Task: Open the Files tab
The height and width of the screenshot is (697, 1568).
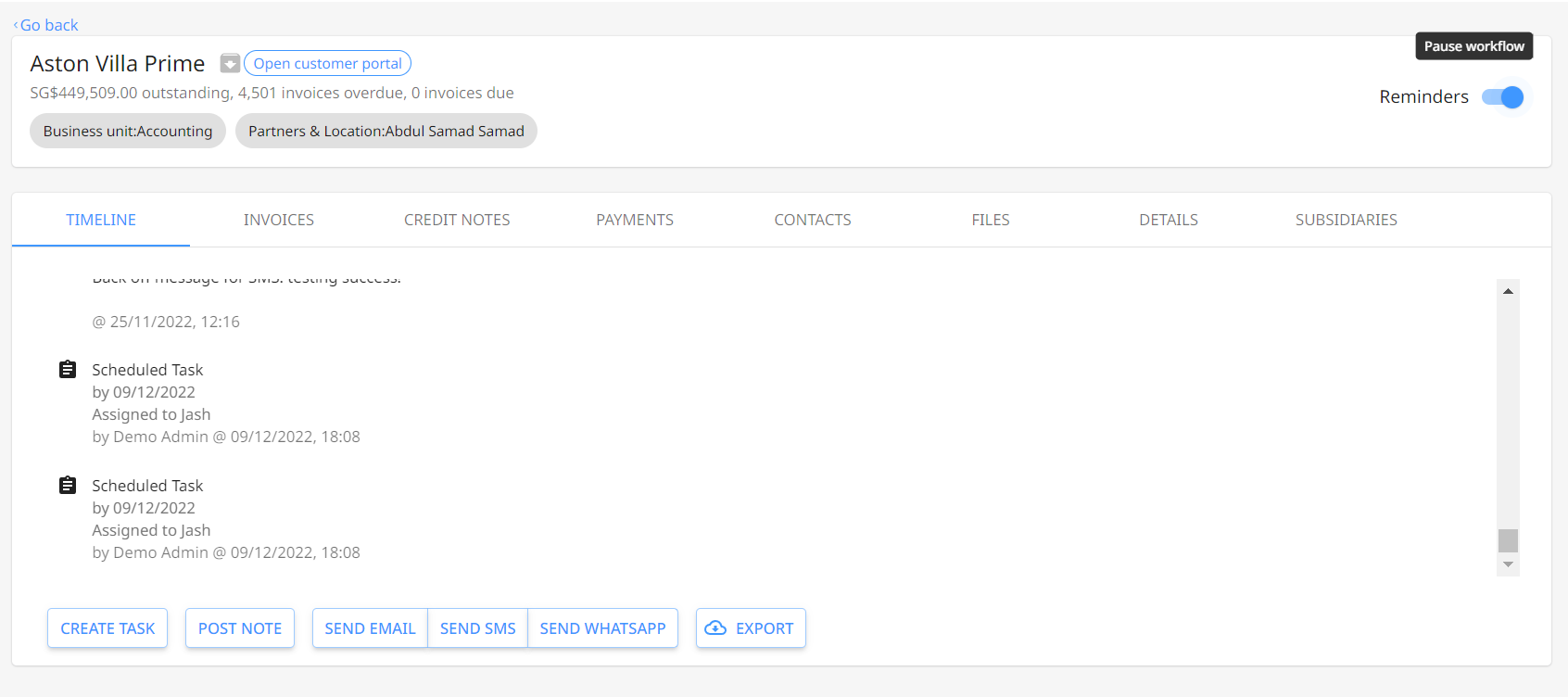Action: click(x=991, y=220)
